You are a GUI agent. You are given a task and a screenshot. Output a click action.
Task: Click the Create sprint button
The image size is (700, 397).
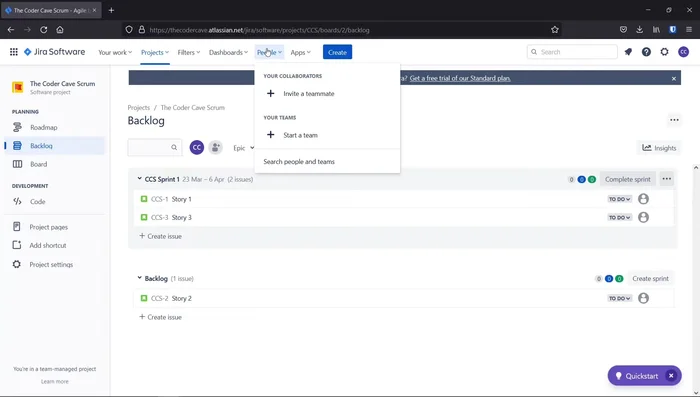(650, 278)
